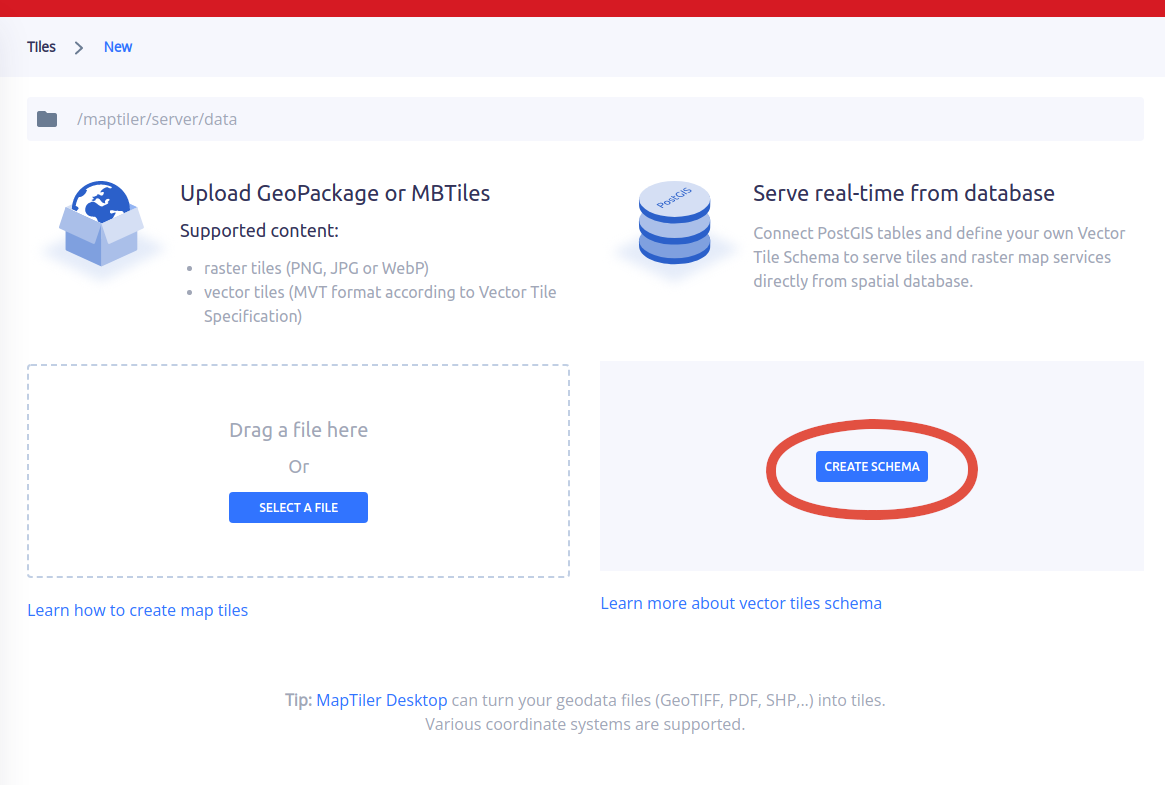Select the New breadcrumb item
This screenshot has height=785, width=1165.
tap(118, 47)
